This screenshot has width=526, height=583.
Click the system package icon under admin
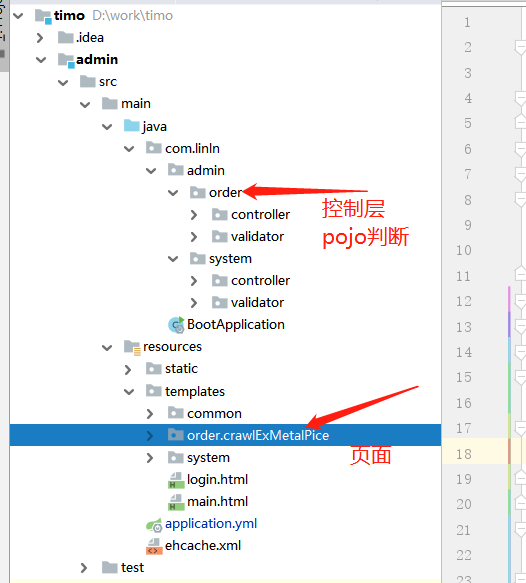coord(197,258)
